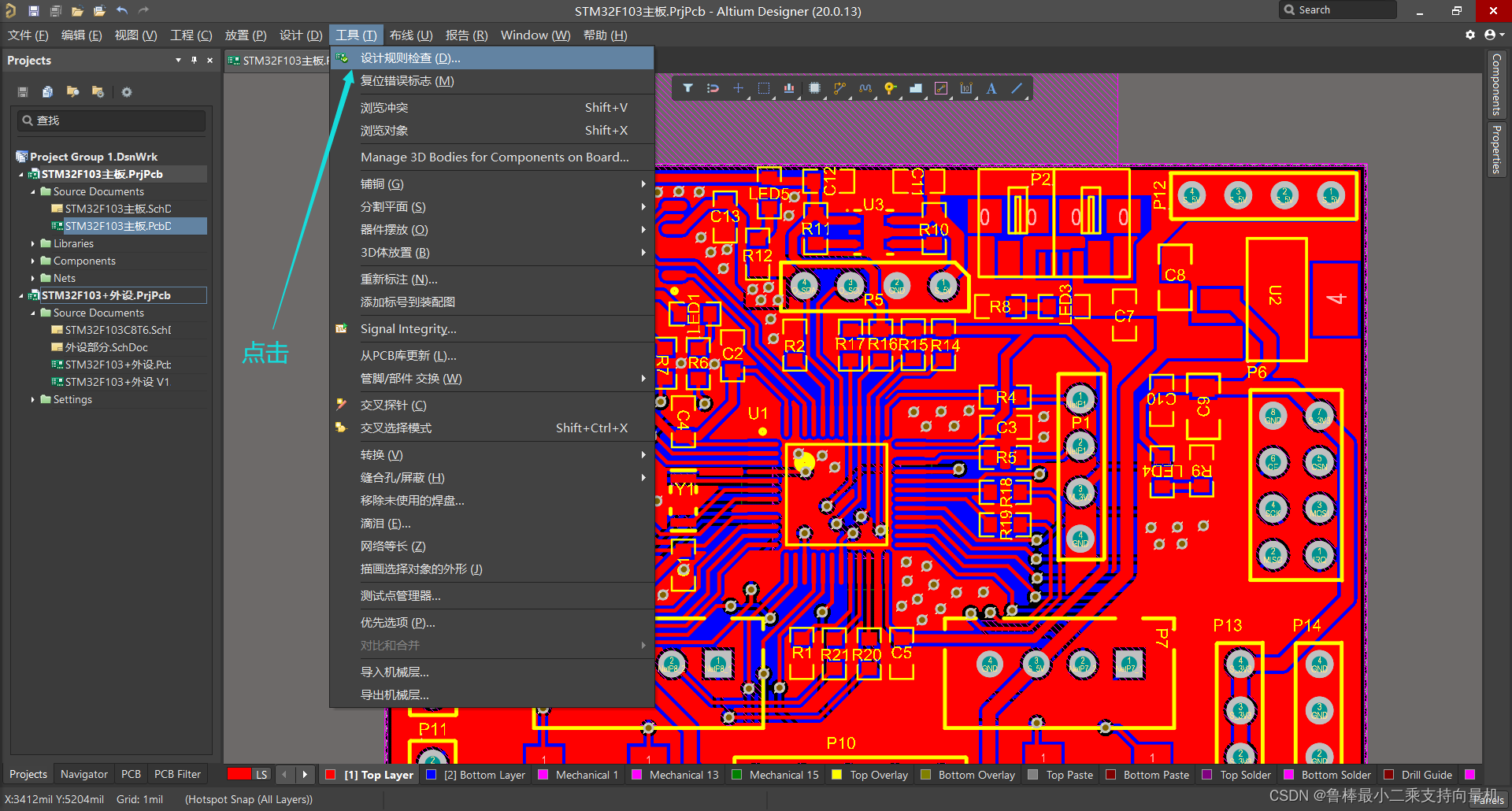Click the selection filter funnel icon

[x=687, y=88]
